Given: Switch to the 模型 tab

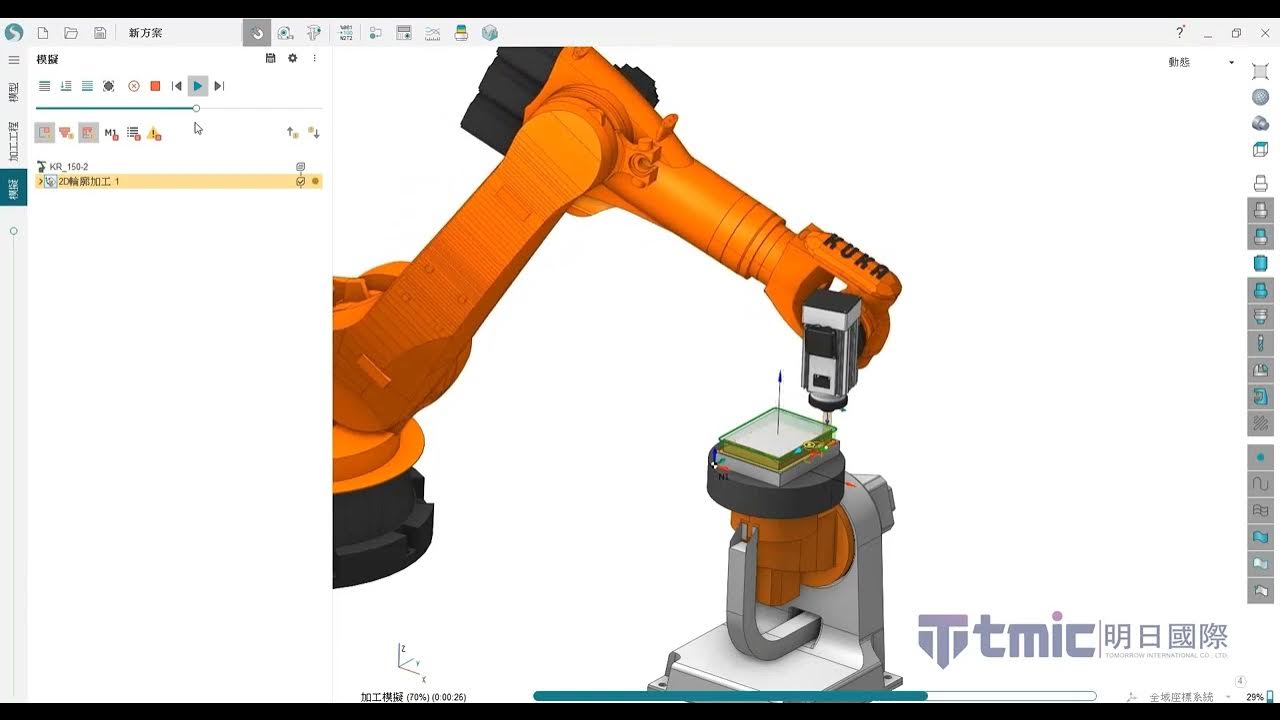Looking at the screenshot, I should click(x=13, y=91).
